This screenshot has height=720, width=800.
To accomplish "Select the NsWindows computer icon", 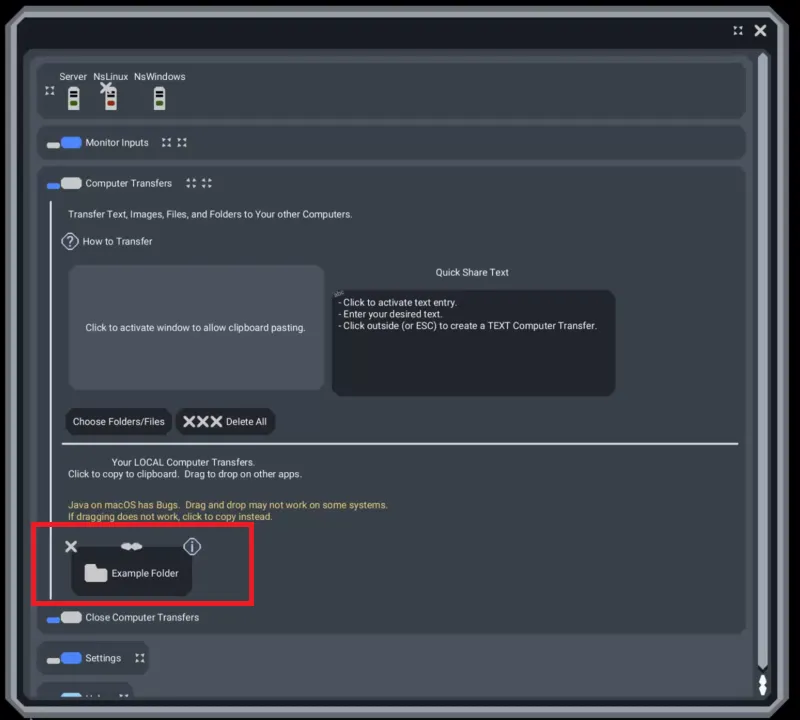I will coord(159,98).
